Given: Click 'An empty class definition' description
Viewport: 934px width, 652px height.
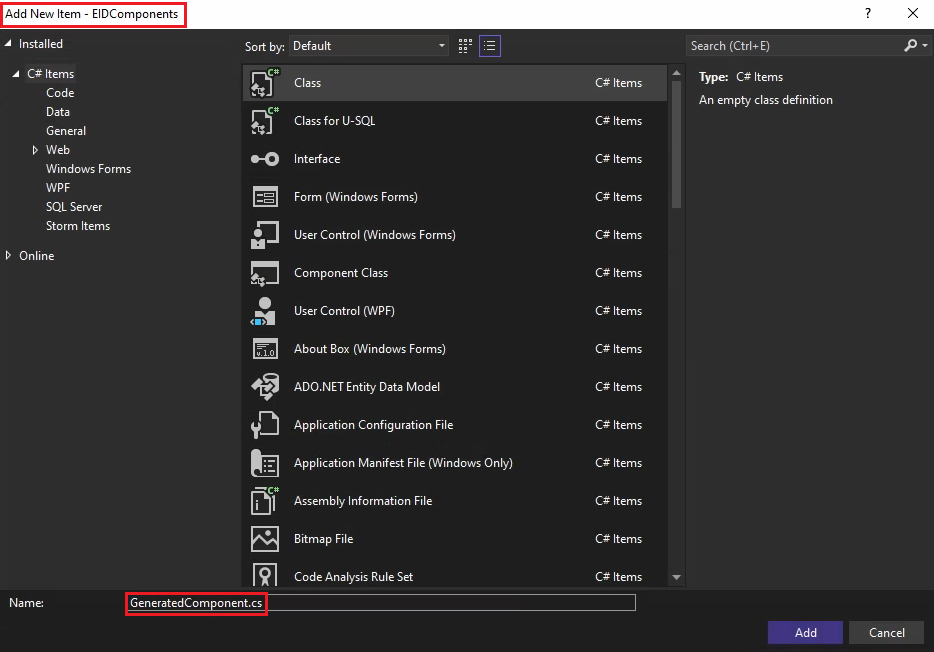Looking at the screenshot, I should [x=765, y=100].
